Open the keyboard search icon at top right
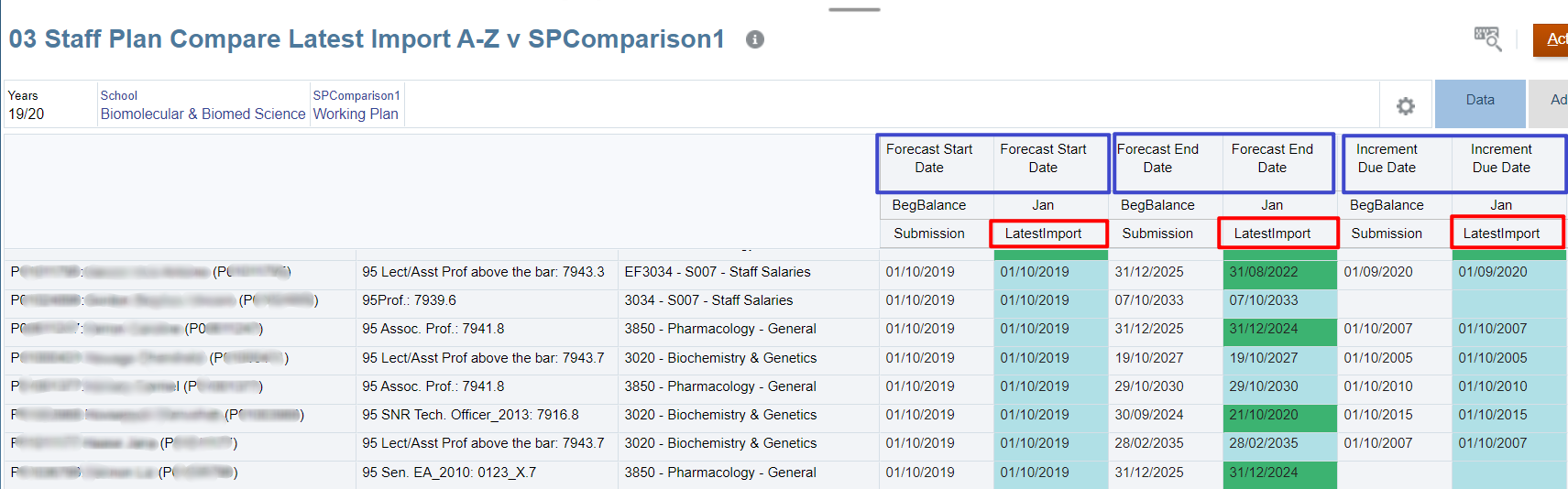 click(x=1486, y=38)
